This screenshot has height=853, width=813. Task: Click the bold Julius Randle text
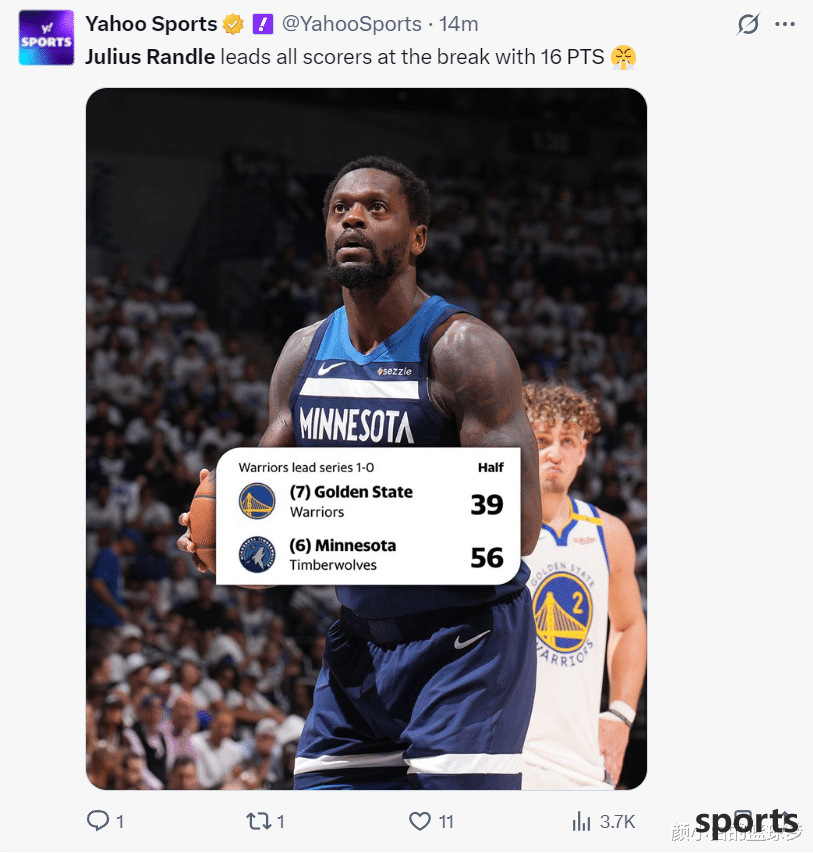click(x=150, y=57)
